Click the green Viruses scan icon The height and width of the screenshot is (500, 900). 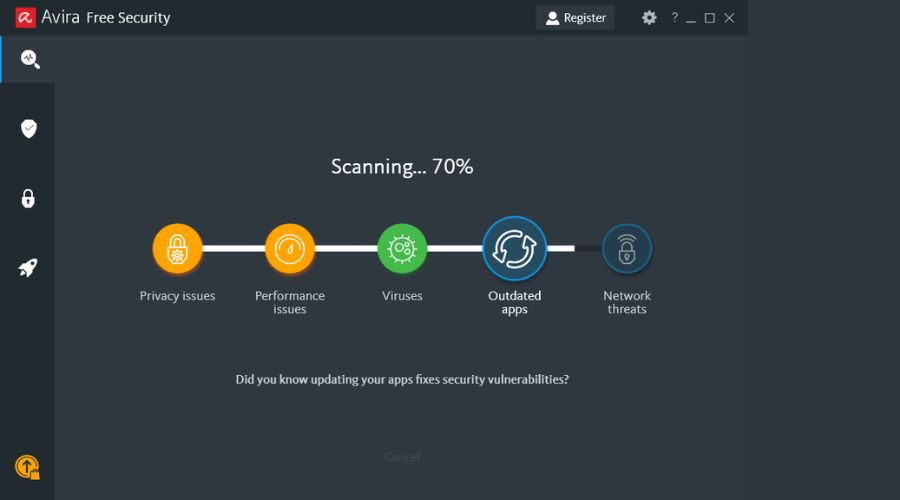tap(402, 249)
